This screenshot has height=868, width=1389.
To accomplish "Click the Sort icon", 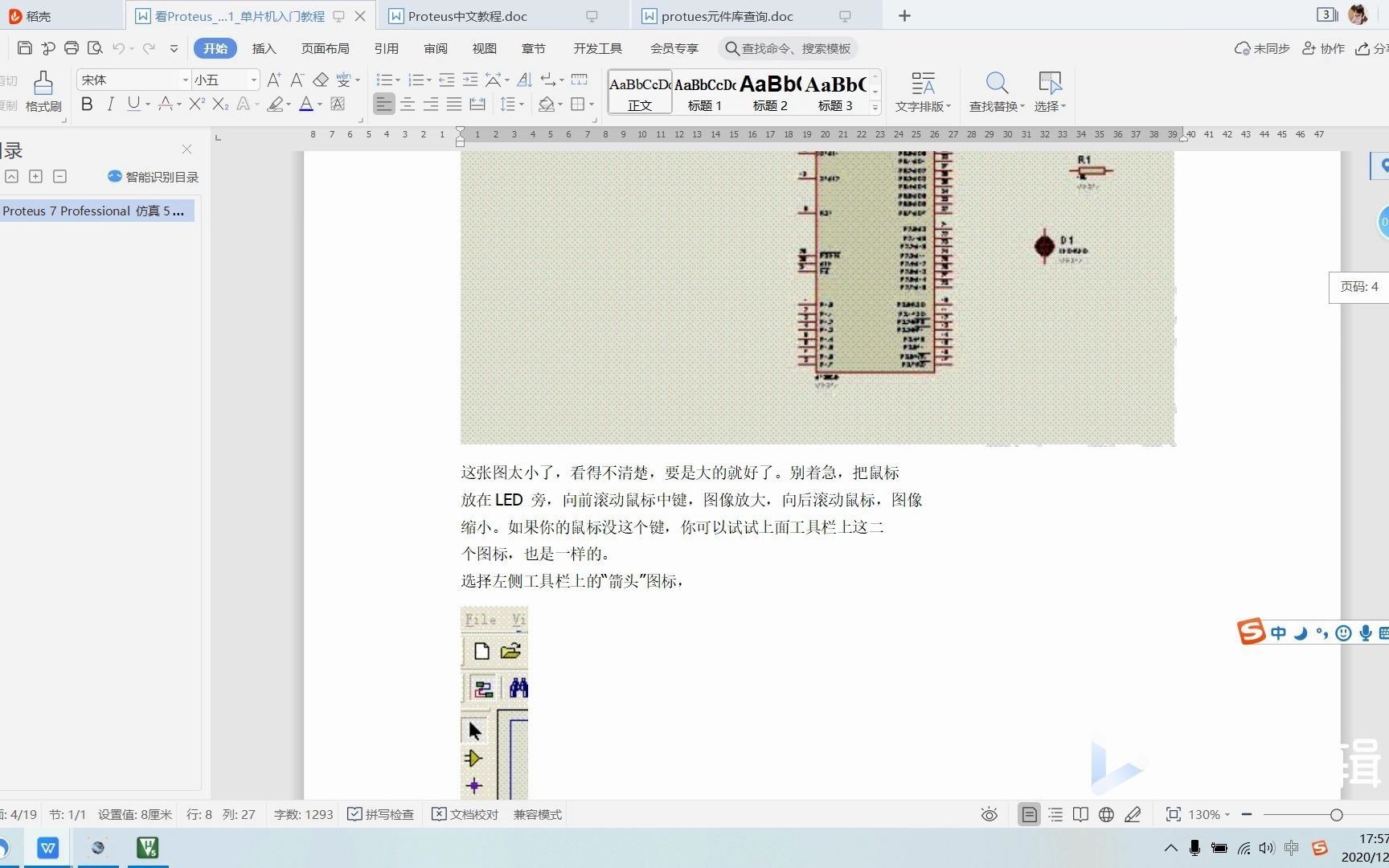I will point(525,80).
